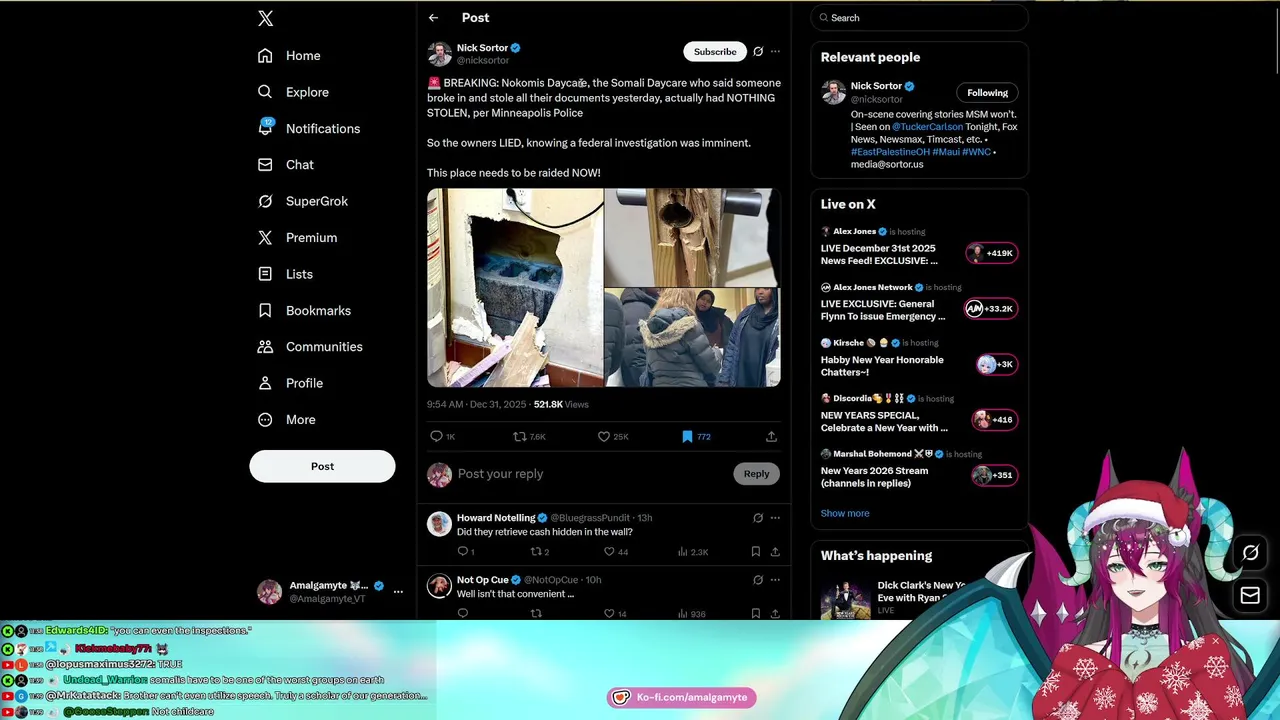The height and width of the screenshot is (720, 1280).
Task: Click the Post button in sidebar
Action: click(322, 466)
